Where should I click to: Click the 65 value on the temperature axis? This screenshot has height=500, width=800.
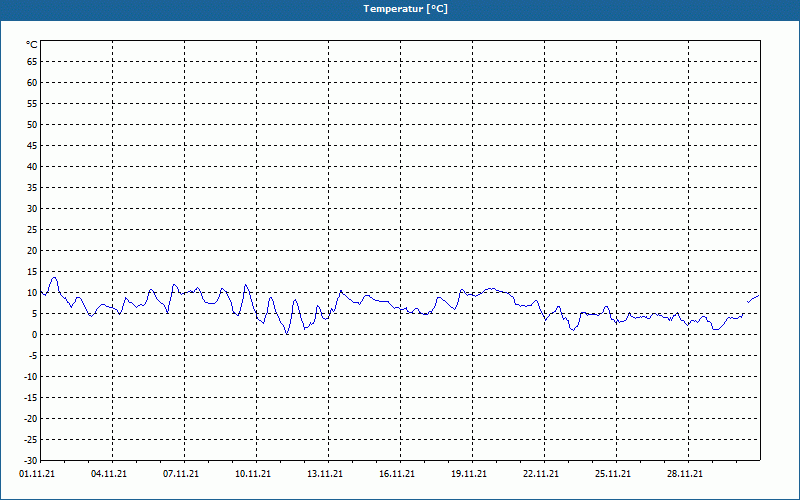point(32,62)
